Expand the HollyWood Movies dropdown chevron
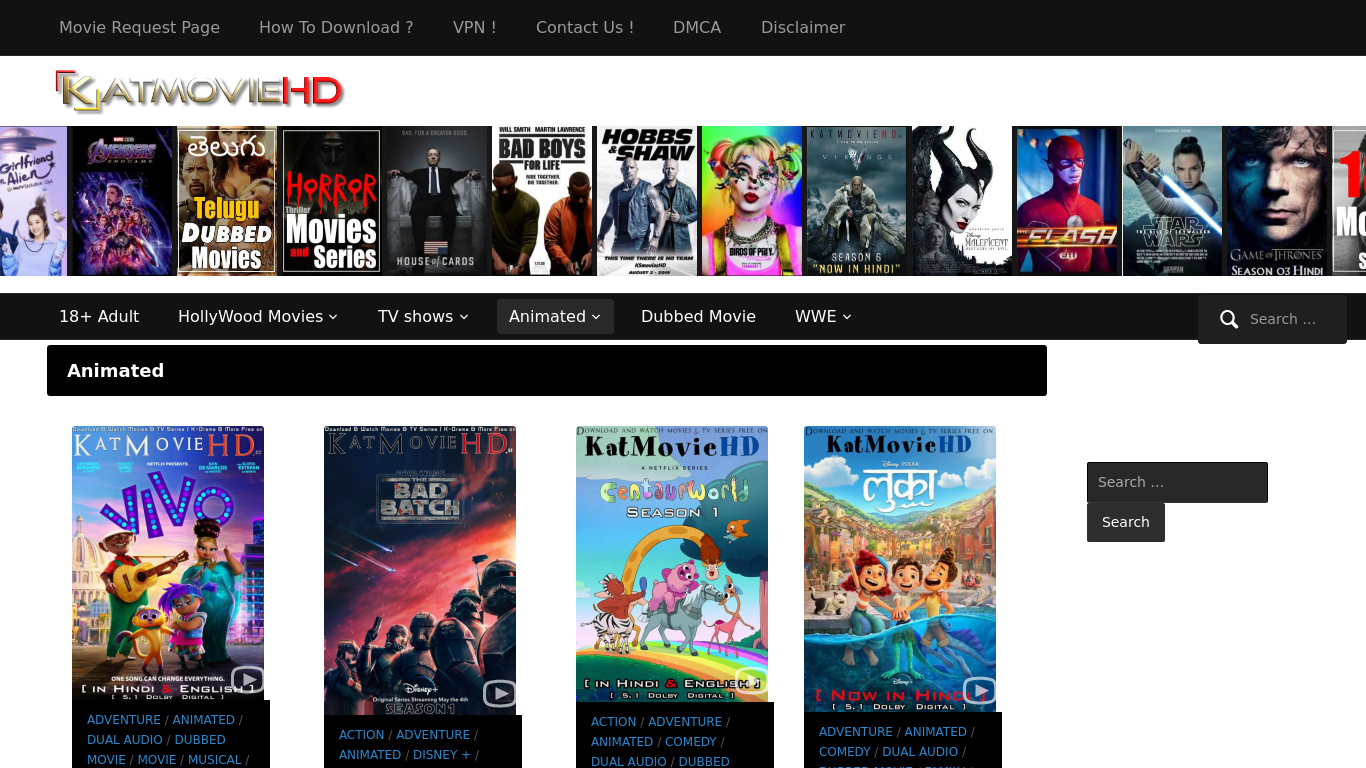Screen dimensions: 1366x768 [333, 317]
